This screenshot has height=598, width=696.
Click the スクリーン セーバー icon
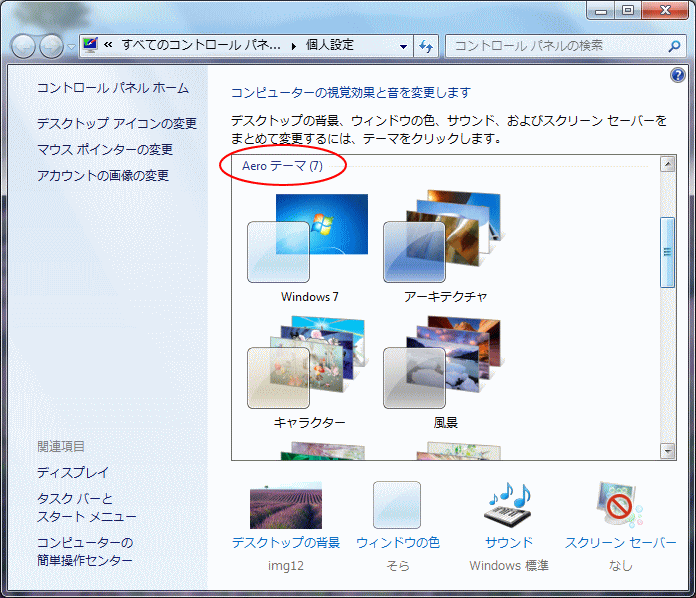click(620, 504)
